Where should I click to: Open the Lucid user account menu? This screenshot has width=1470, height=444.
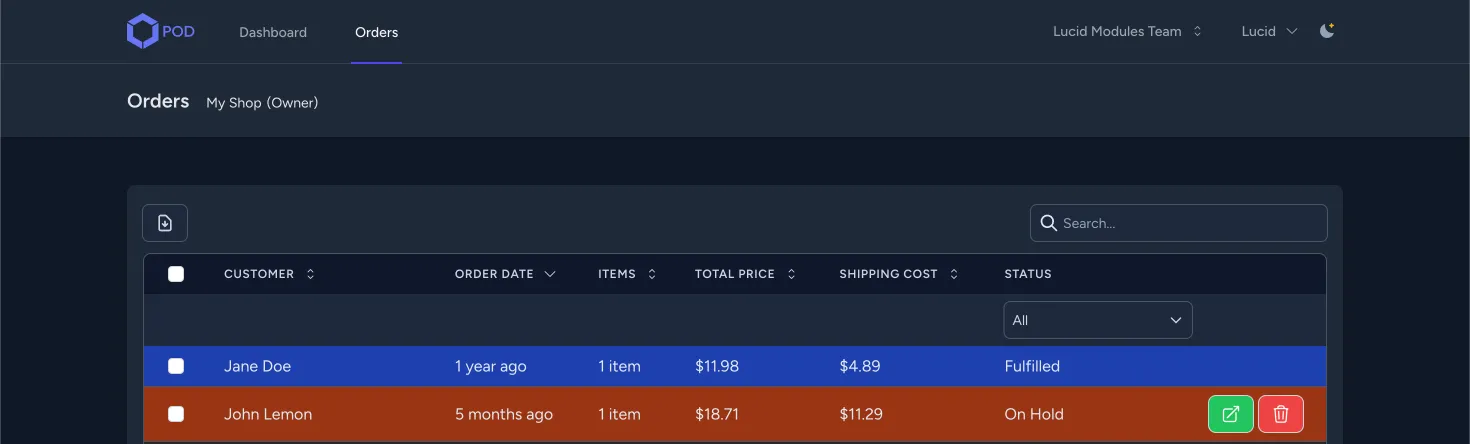coord(1269,31)
